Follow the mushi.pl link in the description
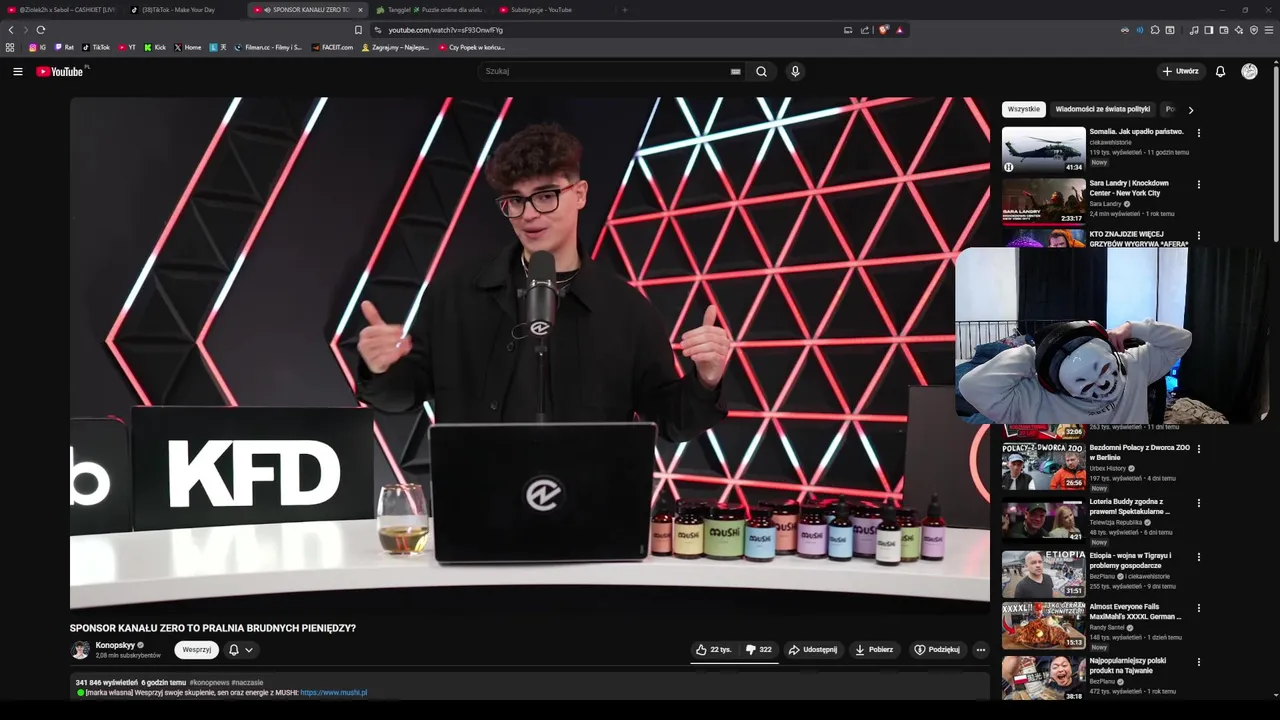Screen dimensions: 1280x720 (333, 692)
